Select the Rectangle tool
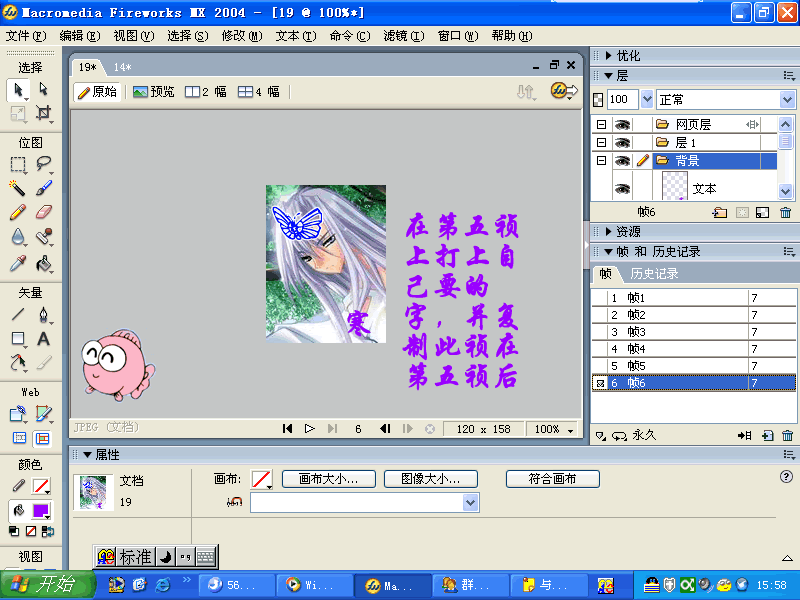Screen dimensions: 800x600 tap(18, 338)
